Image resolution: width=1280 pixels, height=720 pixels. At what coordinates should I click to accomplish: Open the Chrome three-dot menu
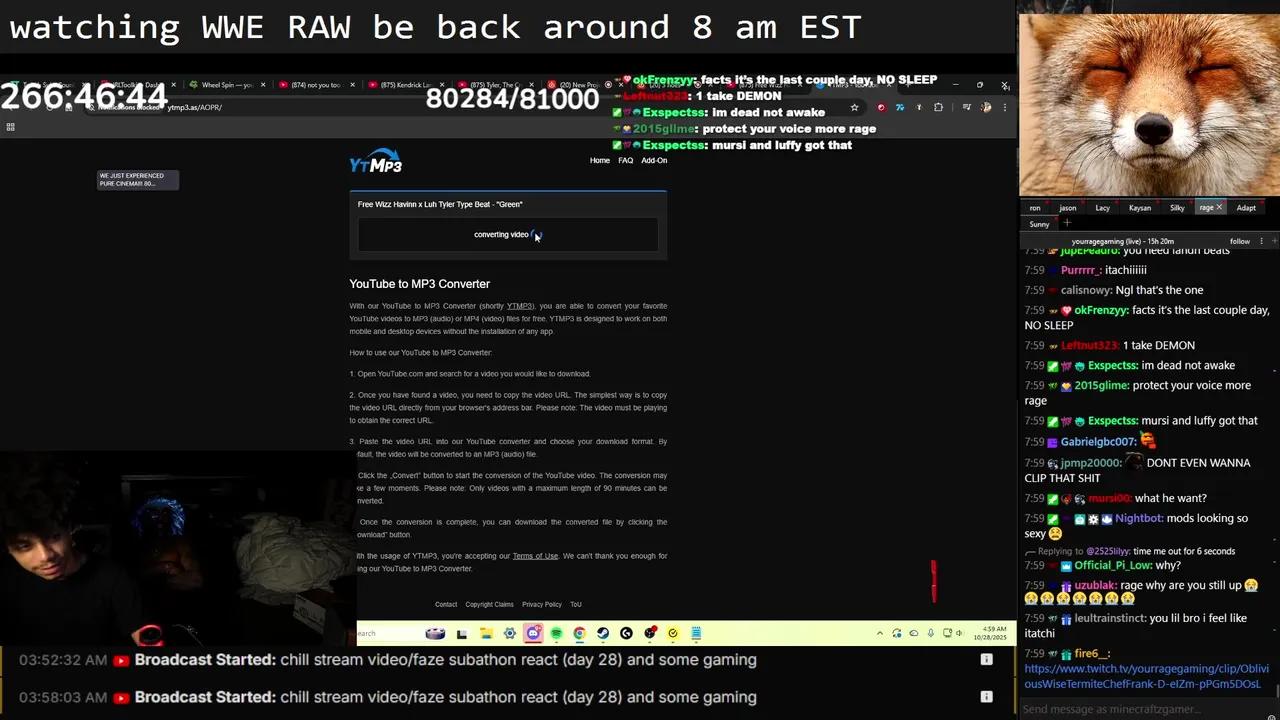(x=1004, y=107)
